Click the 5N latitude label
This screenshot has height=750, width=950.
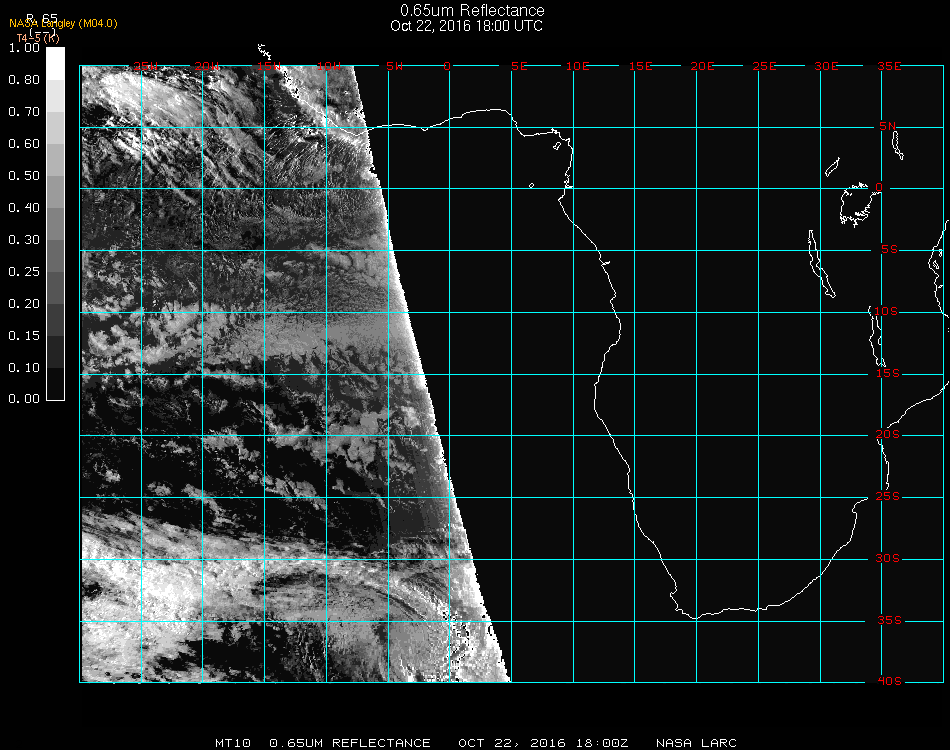[888, 126]
